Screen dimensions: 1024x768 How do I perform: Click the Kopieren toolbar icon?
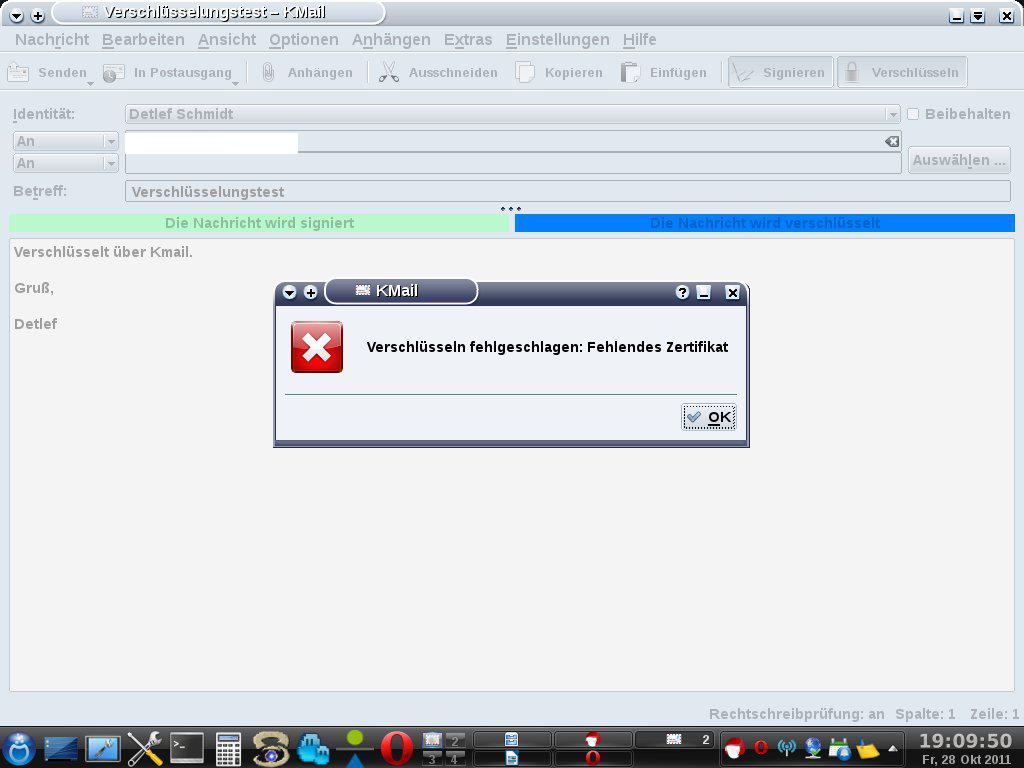click(524, 72)
